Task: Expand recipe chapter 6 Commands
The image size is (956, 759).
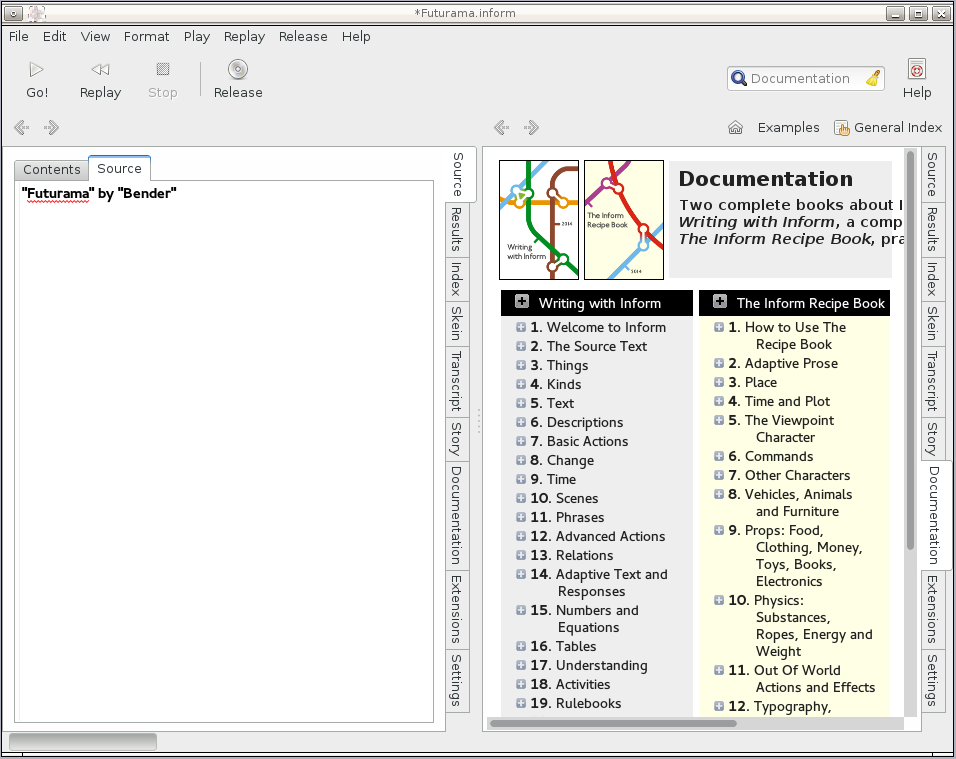Action: (x=719, y=457)
